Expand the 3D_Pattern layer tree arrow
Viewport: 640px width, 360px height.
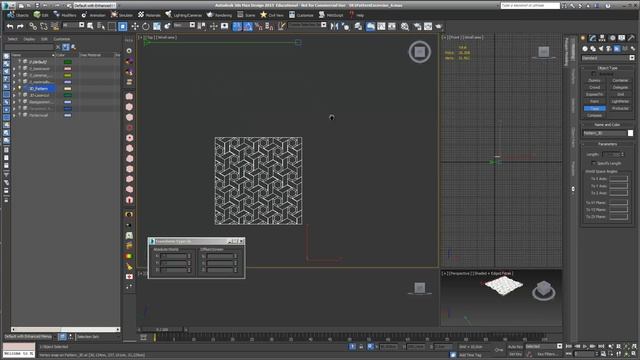pos(14,89)
